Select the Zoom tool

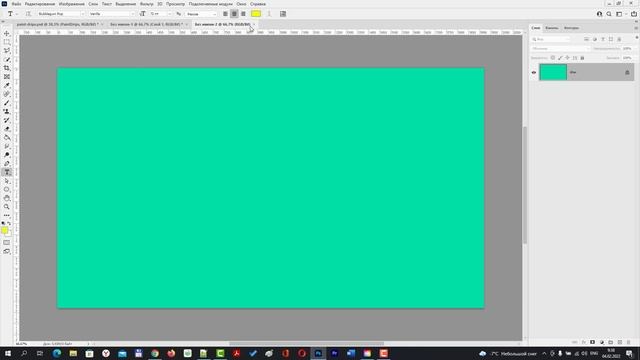click(7, 207)
